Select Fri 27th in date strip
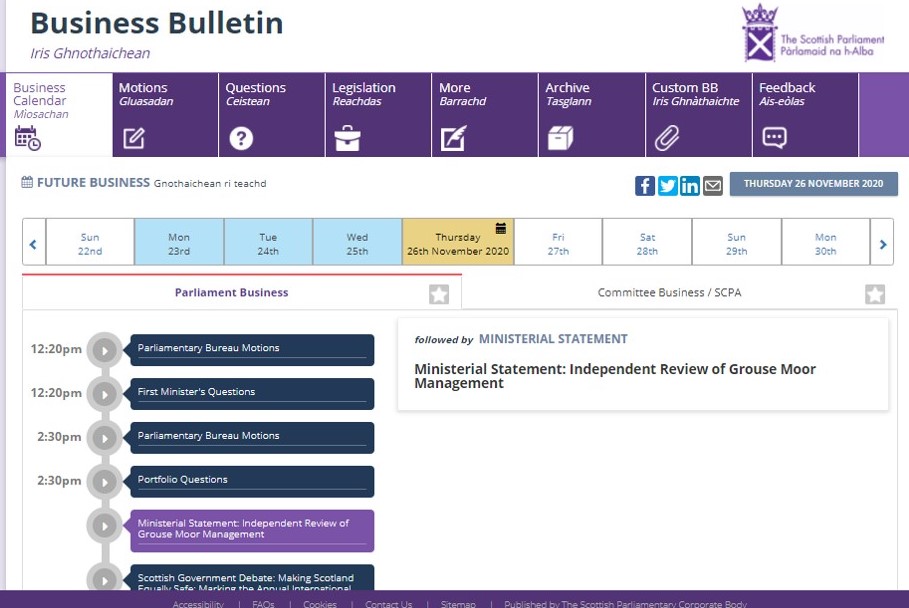 [558, 244]
